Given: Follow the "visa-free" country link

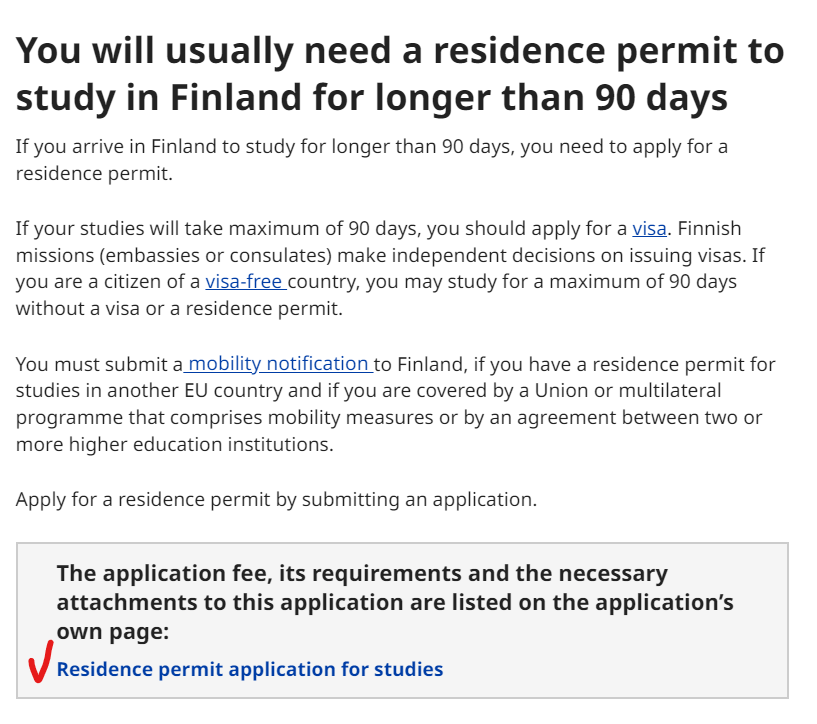Looking at the screenshot, I should (x=245, y=282).
